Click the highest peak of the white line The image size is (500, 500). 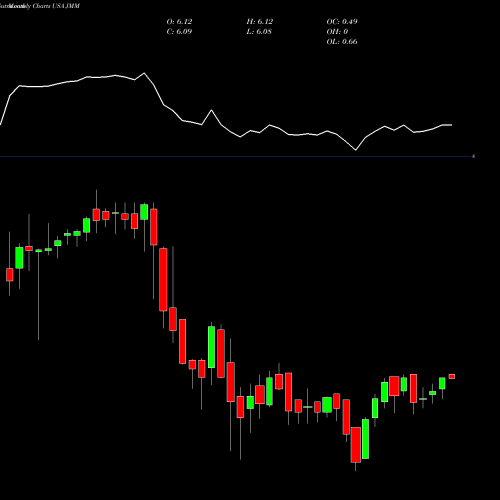[144, 73]
